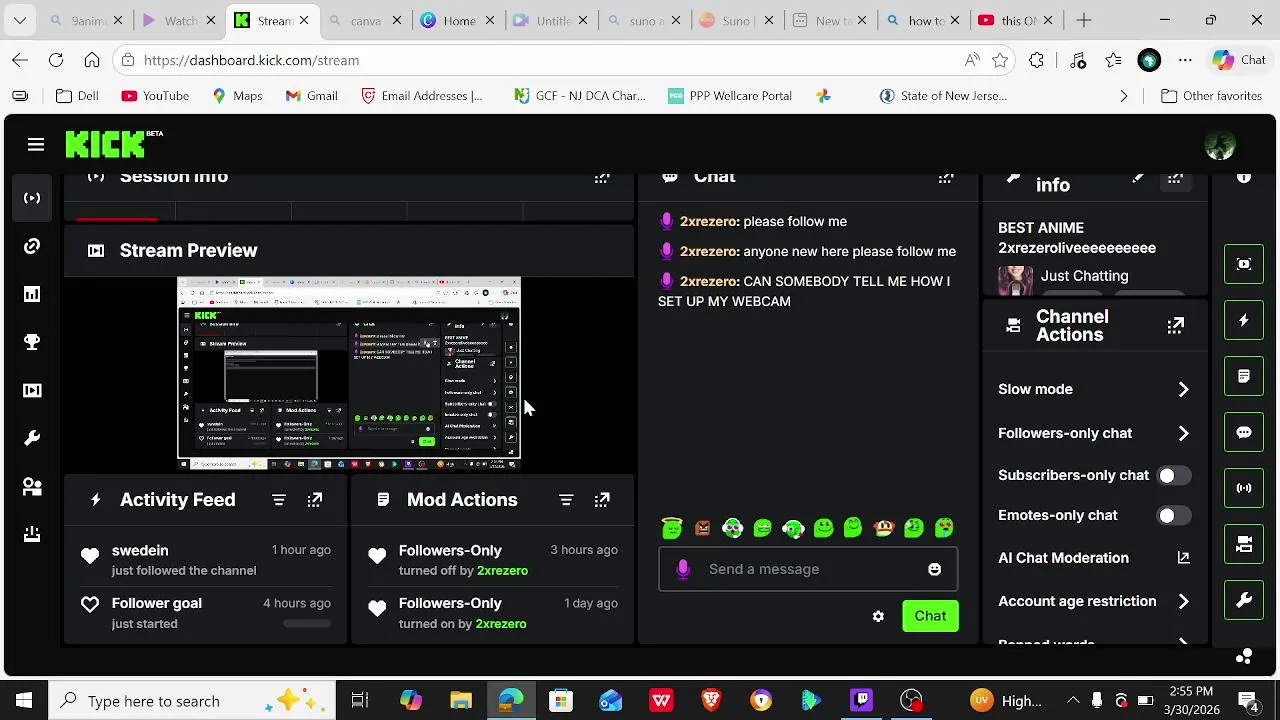Screen dimensions: 1280x720
Task: Toggle Session Info broadcast widget button
Action: click(x=1244, y=488)
